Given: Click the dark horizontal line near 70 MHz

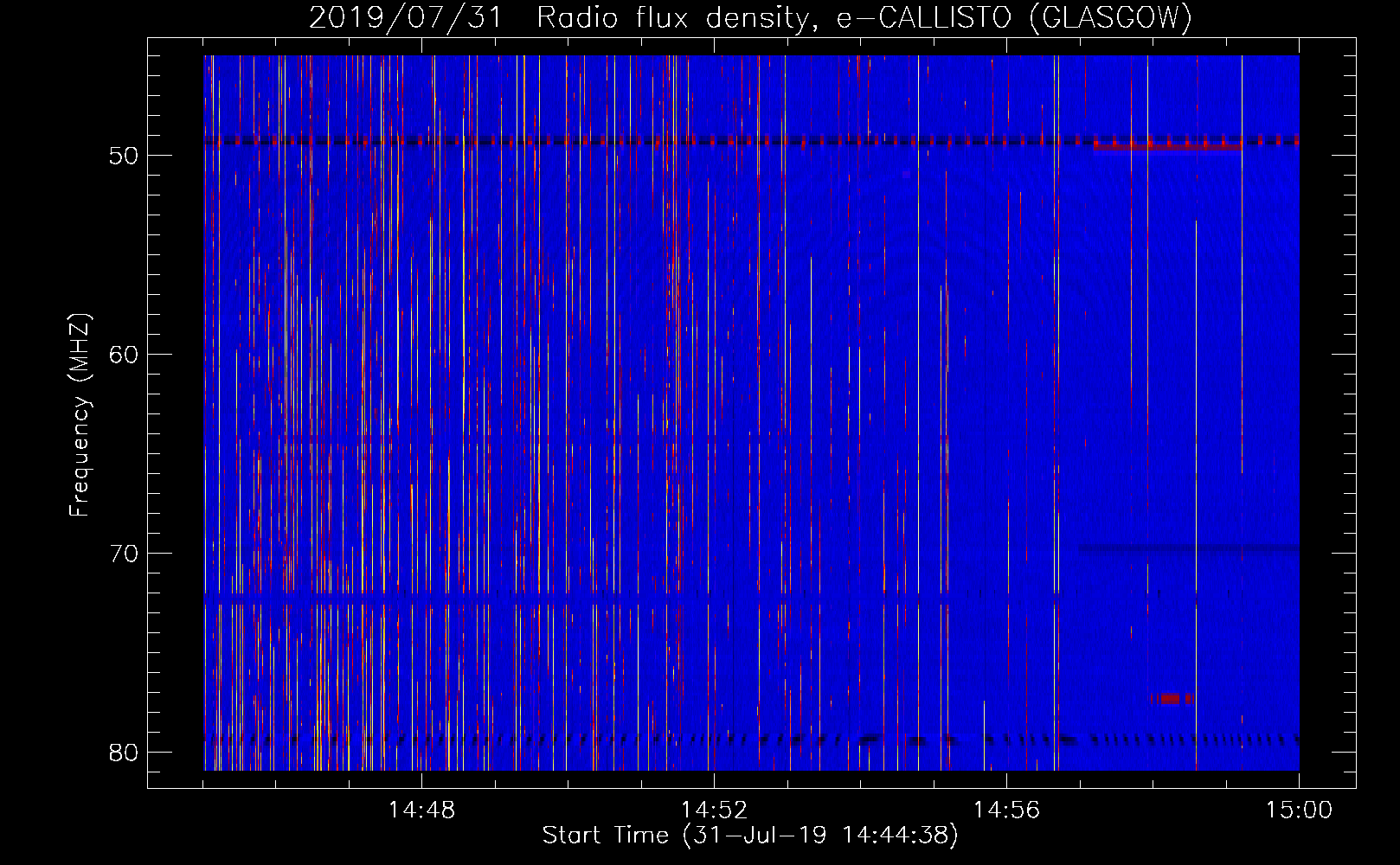Looking at the screenshot, I should [1189, 548].
